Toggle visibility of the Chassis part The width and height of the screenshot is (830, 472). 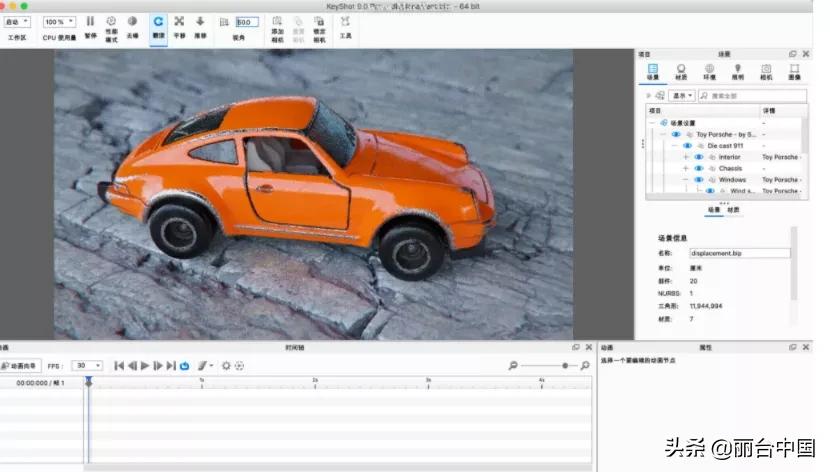698,168
